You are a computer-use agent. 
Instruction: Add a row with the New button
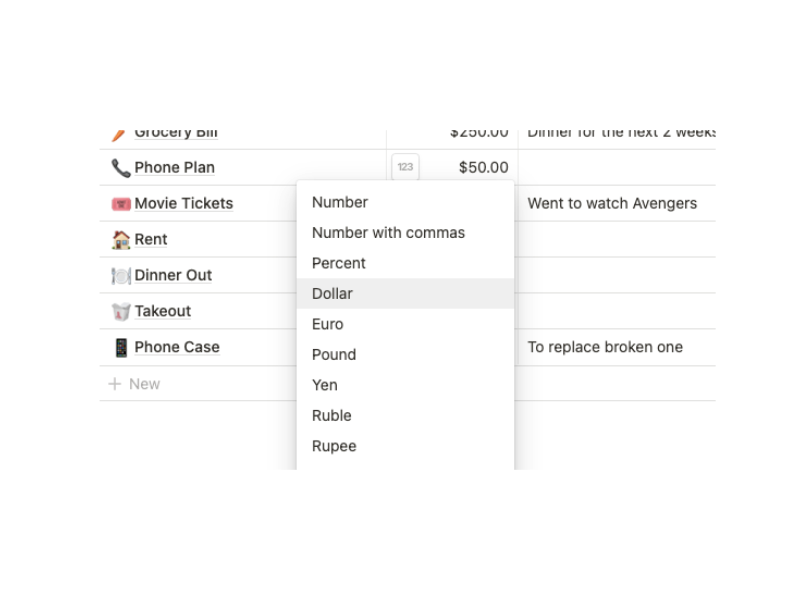(x=134, y=383)
